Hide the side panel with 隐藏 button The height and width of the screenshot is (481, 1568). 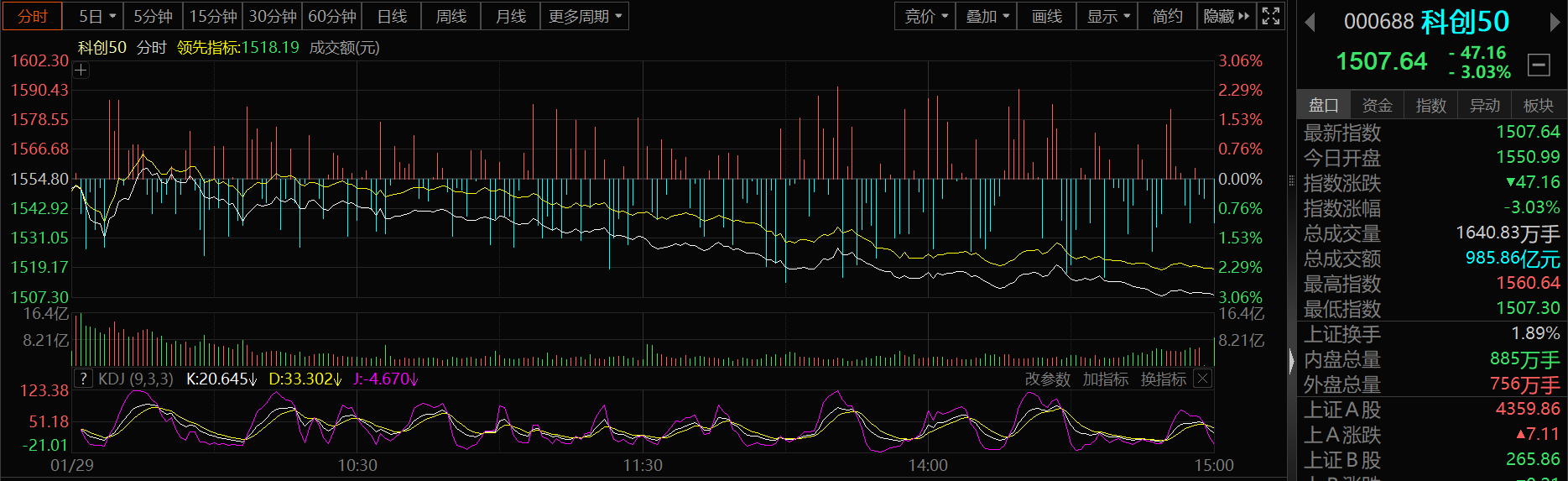1226,16
